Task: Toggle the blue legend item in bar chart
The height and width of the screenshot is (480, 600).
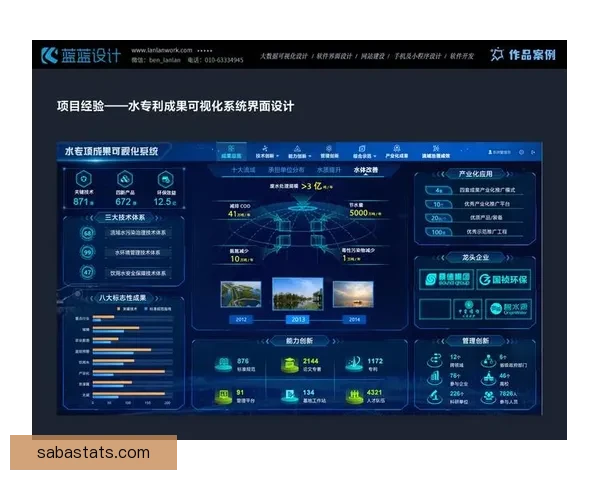Action: tap(158, 309)
